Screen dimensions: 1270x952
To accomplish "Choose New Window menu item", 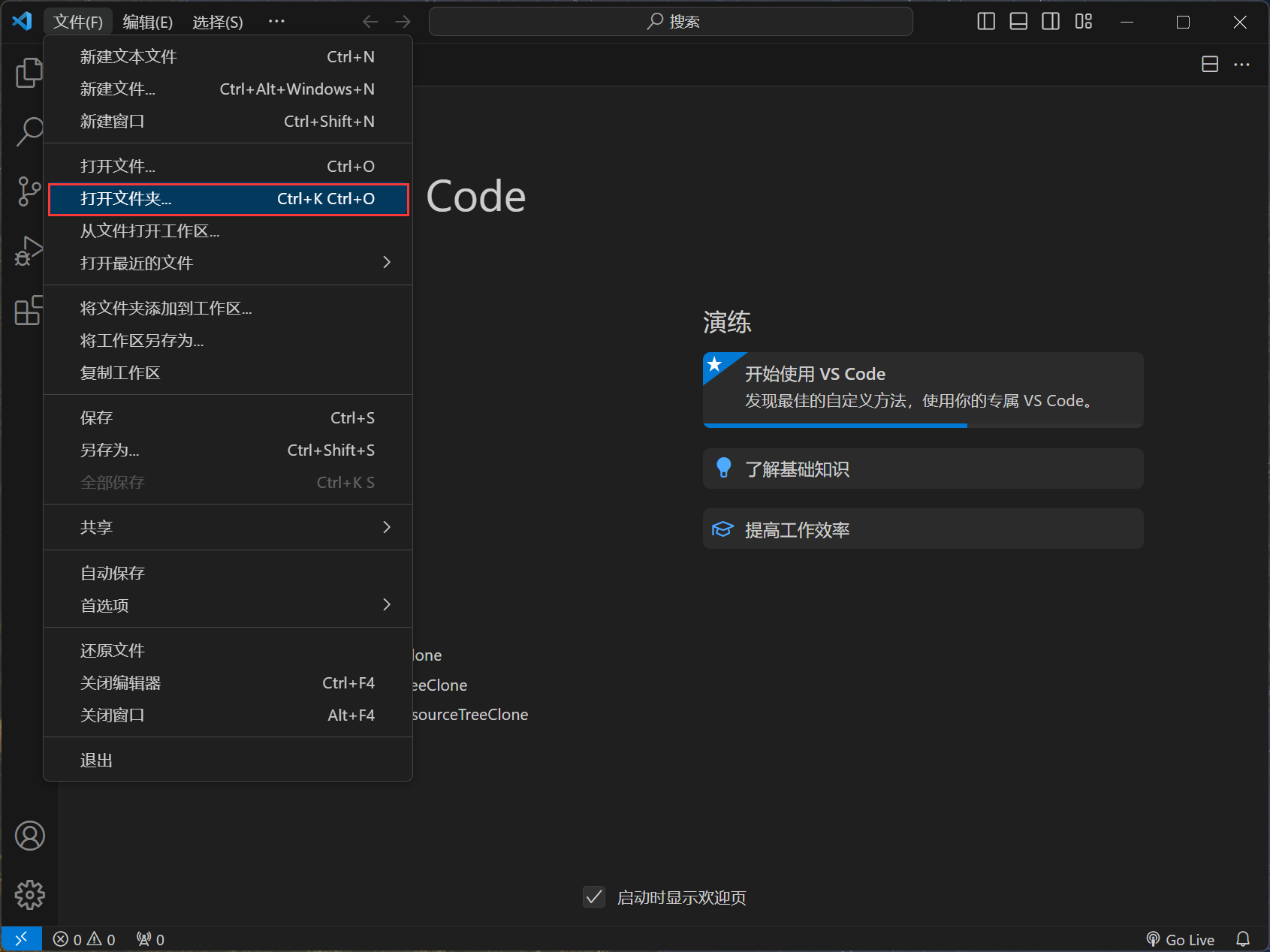I will point(228,121).
